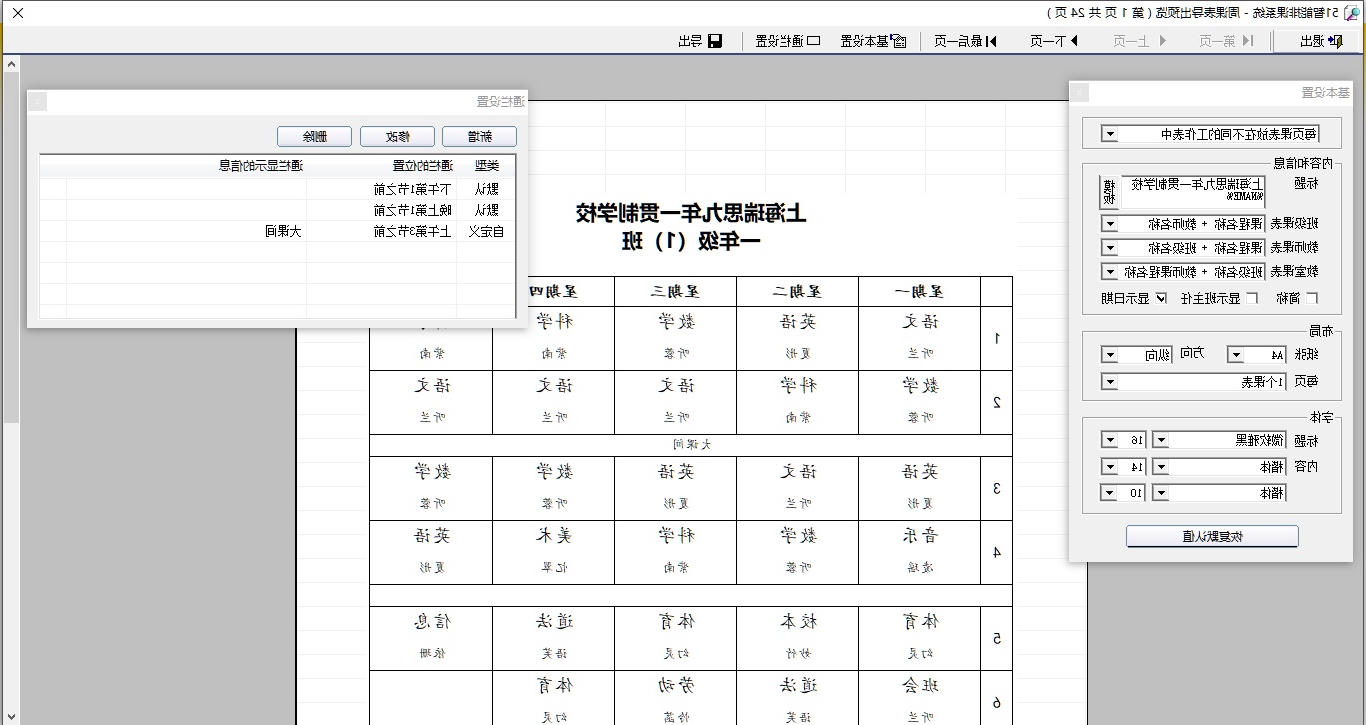The width and height of the screenshot is (1366, 725).
Task: Open the 楷体 dropdown beside size 10
Action: pyautogui.click(x=1161, y=493)
